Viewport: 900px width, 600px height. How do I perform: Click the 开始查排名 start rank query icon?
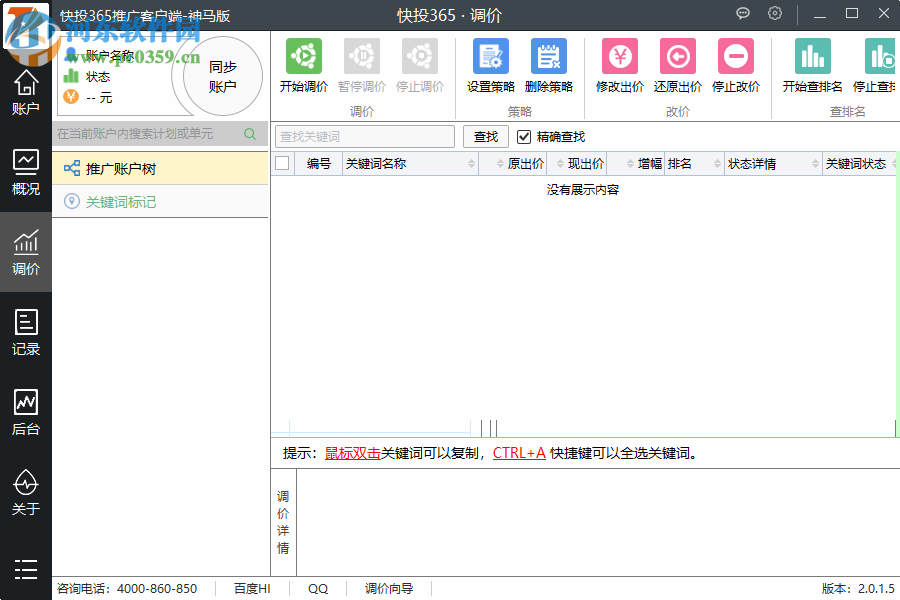pos(812,56)
